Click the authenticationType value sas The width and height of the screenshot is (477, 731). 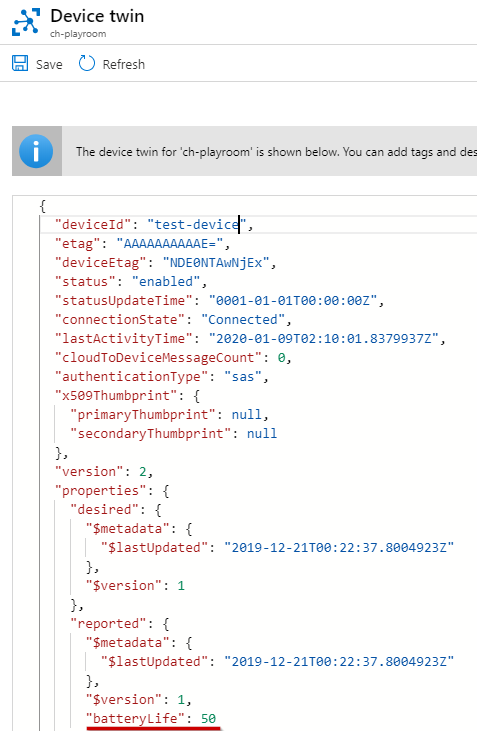(x=243, y=377)
